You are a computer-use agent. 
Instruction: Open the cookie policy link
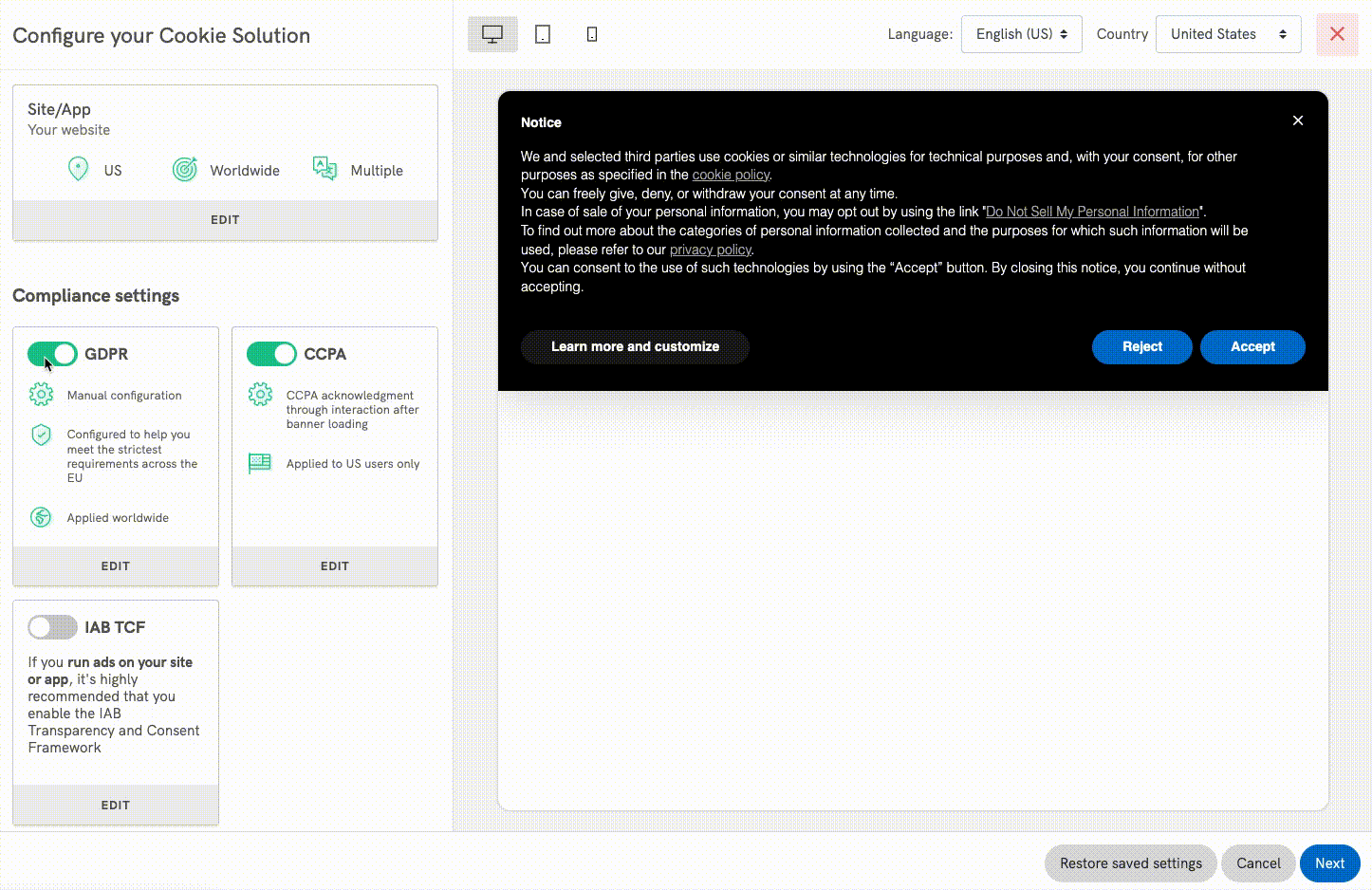[731, 176]
